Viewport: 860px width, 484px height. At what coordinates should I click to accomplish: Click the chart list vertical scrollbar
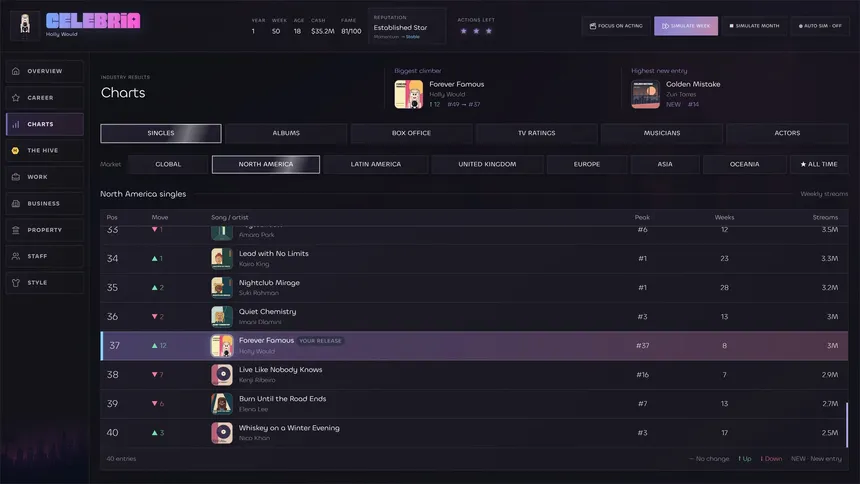[847, 425]
